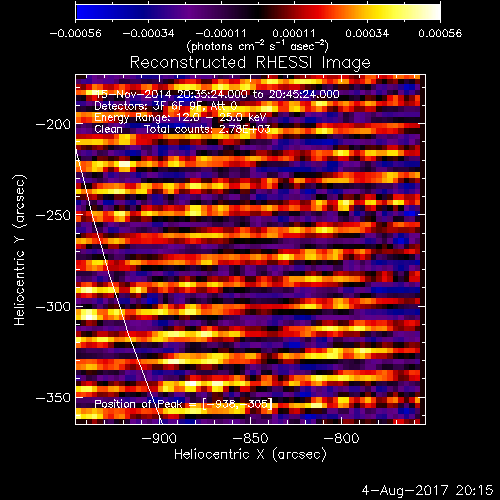Click the -850 x-axis tick label
The width and height of the screenshot is (500, 500).
coord(250,438)
